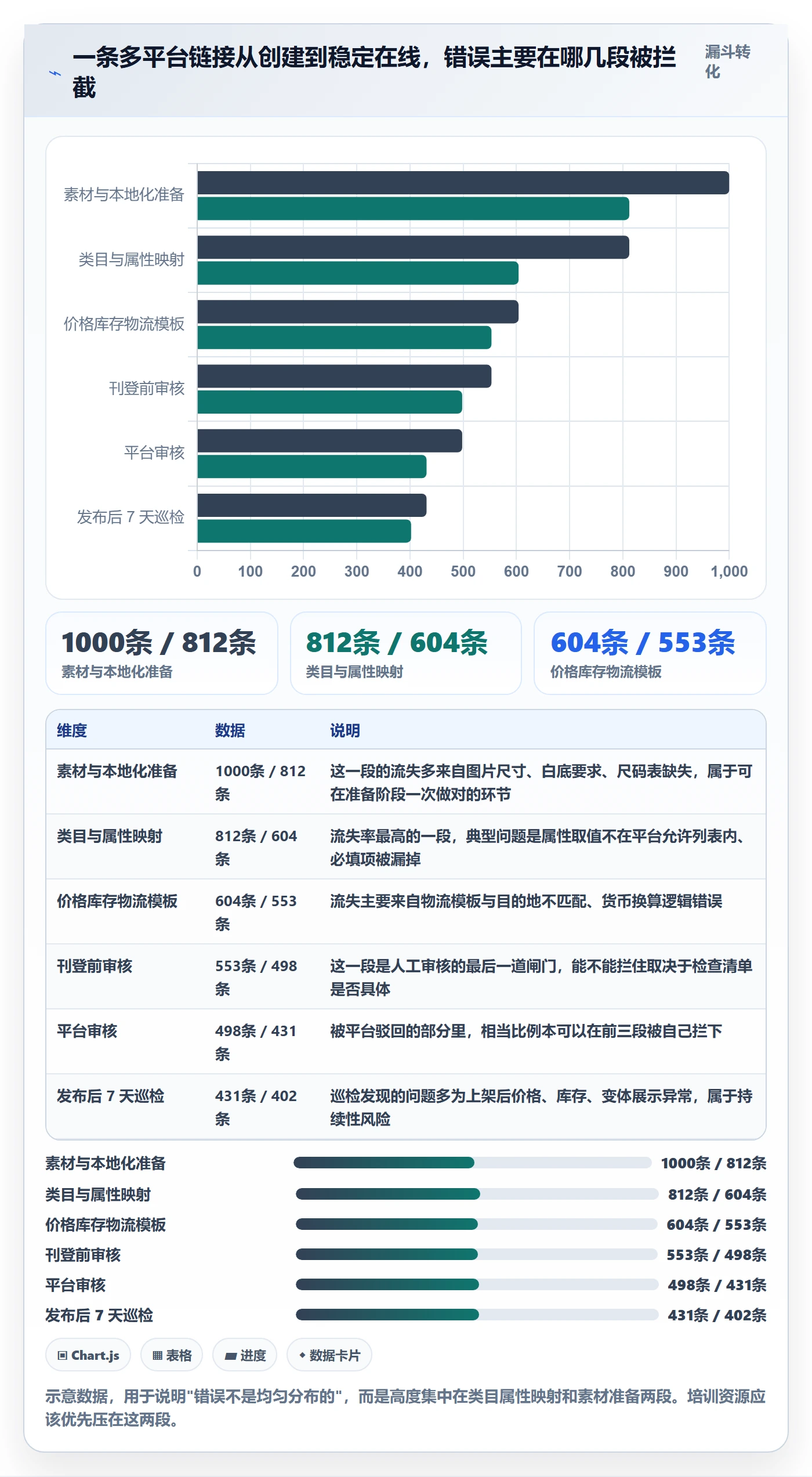The width and height of the screenshot is (812, 1477).
Task: Click the description starting 流失主要来自物流模板
Action: pyautogui.click(x=526, y=901)
